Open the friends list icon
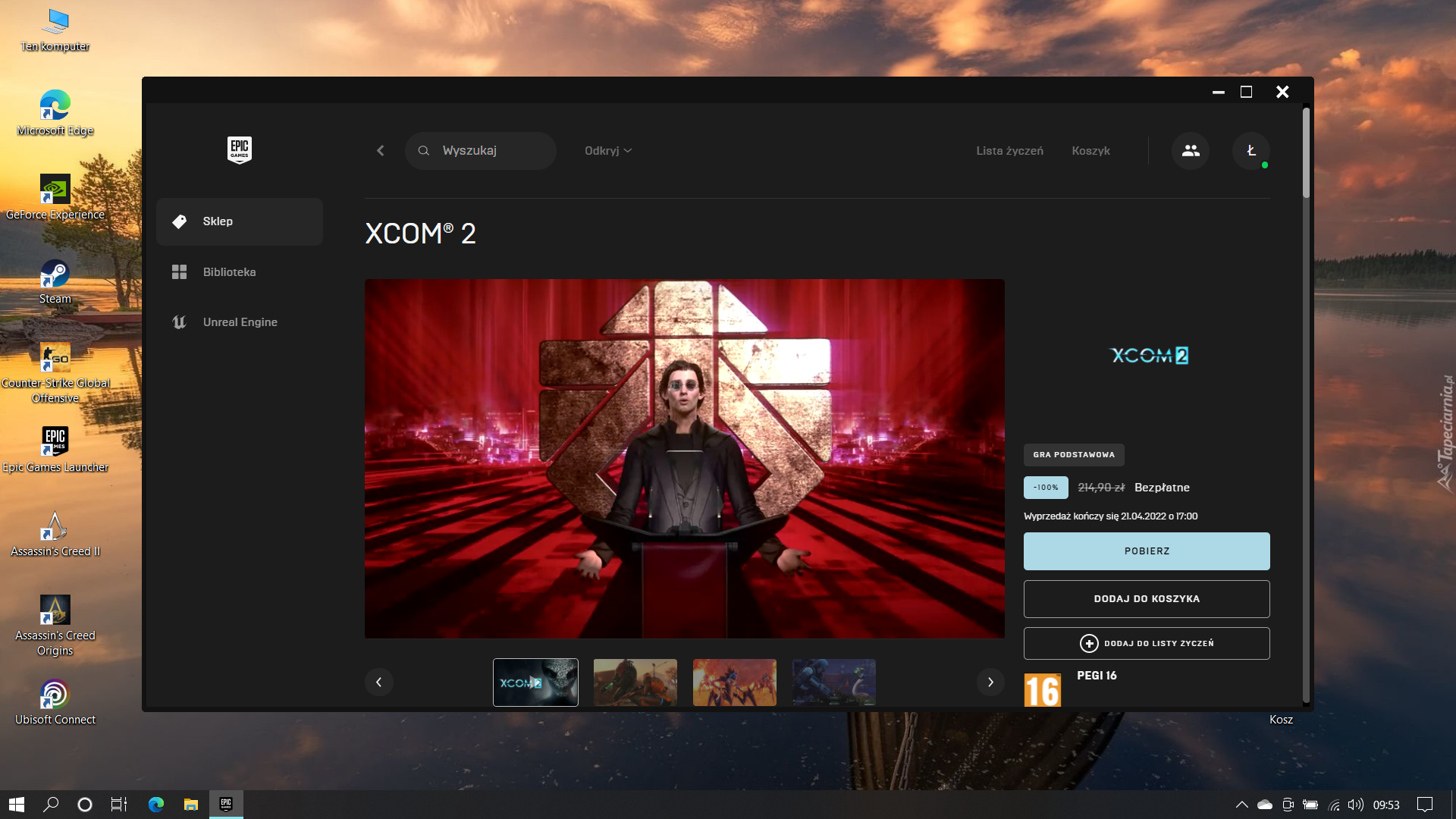Image resolution: width=1456 pixels, height=819 pixels. (x=1191, y=151)
